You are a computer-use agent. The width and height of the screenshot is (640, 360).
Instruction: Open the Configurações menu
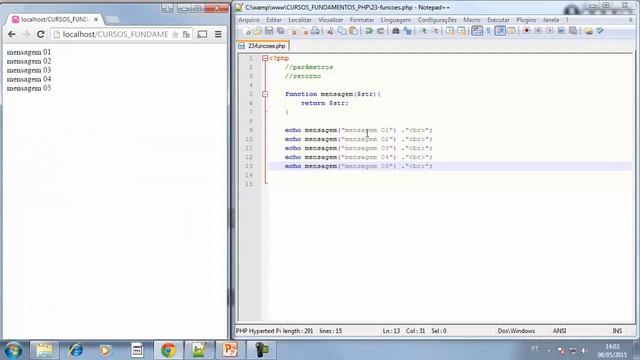click(x=437, y=20)
